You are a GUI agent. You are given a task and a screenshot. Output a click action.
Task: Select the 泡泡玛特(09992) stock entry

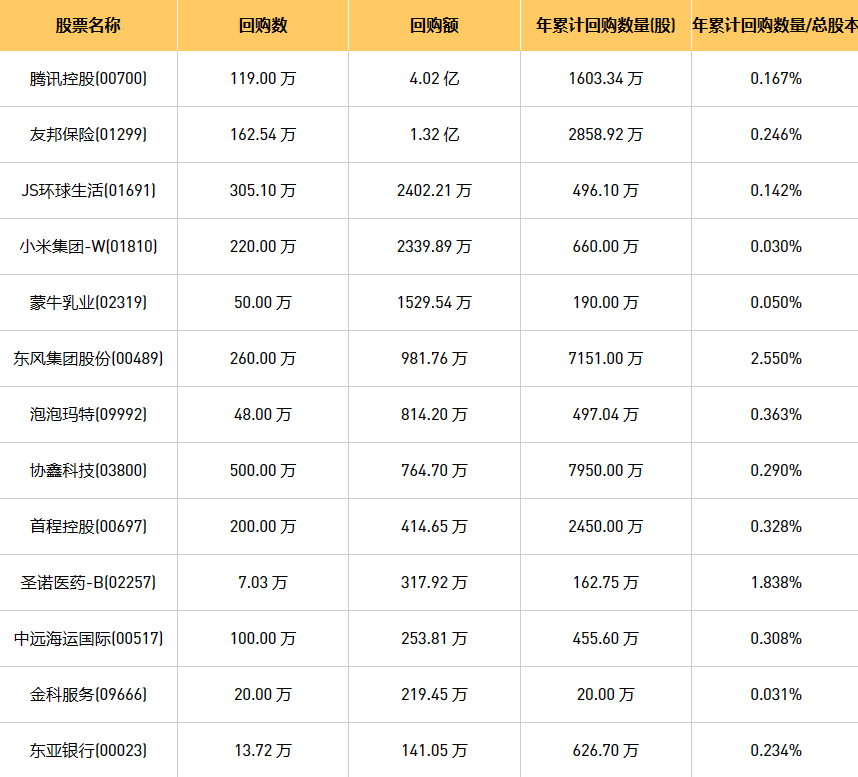[x=88, y=414]
